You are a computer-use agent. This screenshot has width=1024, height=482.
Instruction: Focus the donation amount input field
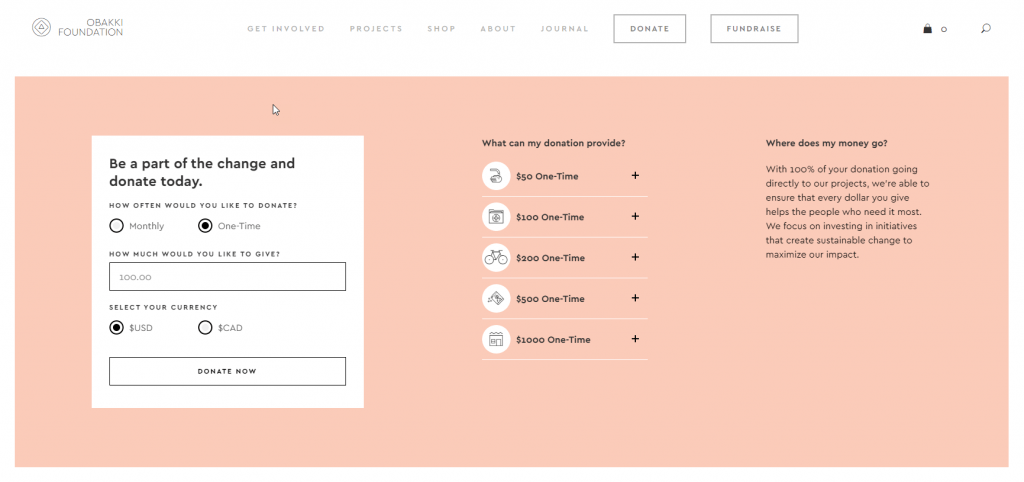tap(227, 276)
